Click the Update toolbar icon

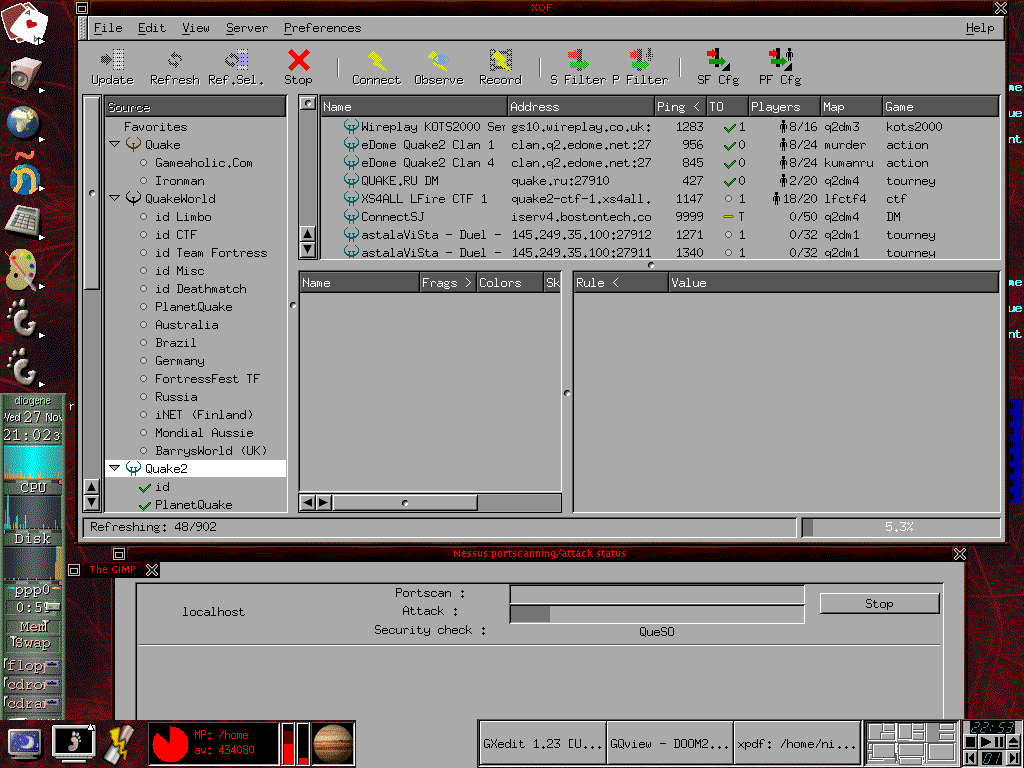[x=112, y=61]
